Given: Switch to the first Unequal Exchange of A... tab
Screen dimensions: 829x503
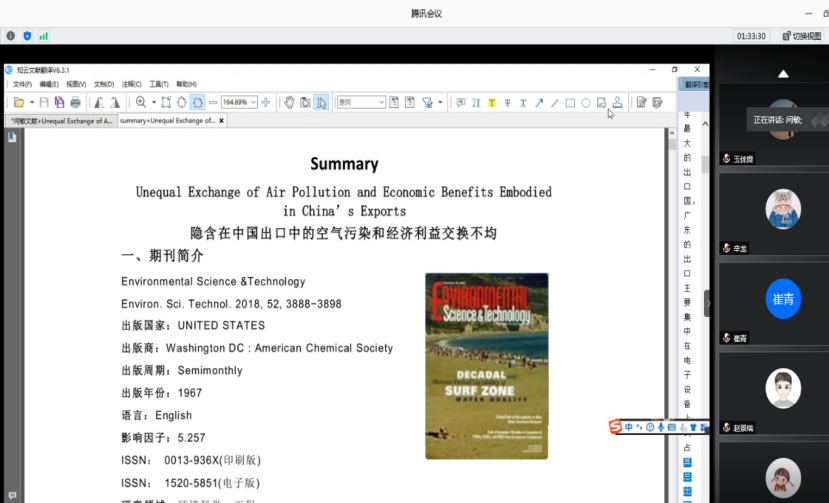Looking at the screenshot, I should point(61,121).
